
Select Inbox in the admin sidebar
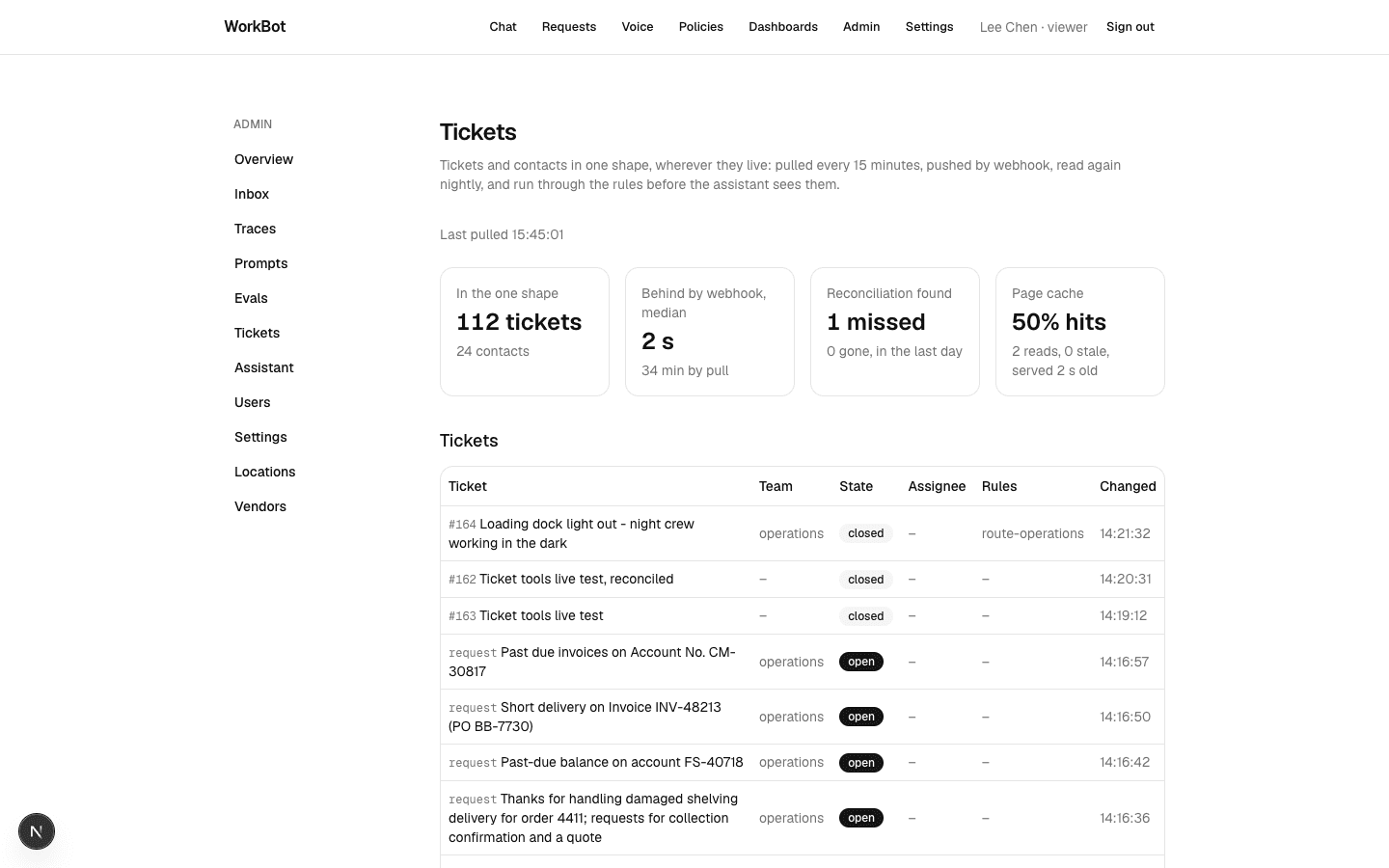tap(252, 194)
